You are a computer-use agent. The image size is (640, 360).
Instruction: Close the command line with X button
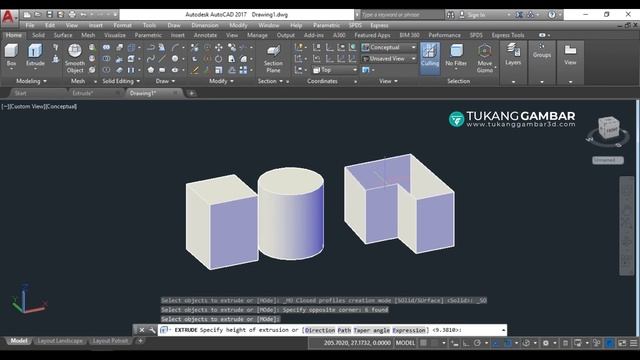pos(141,330)
